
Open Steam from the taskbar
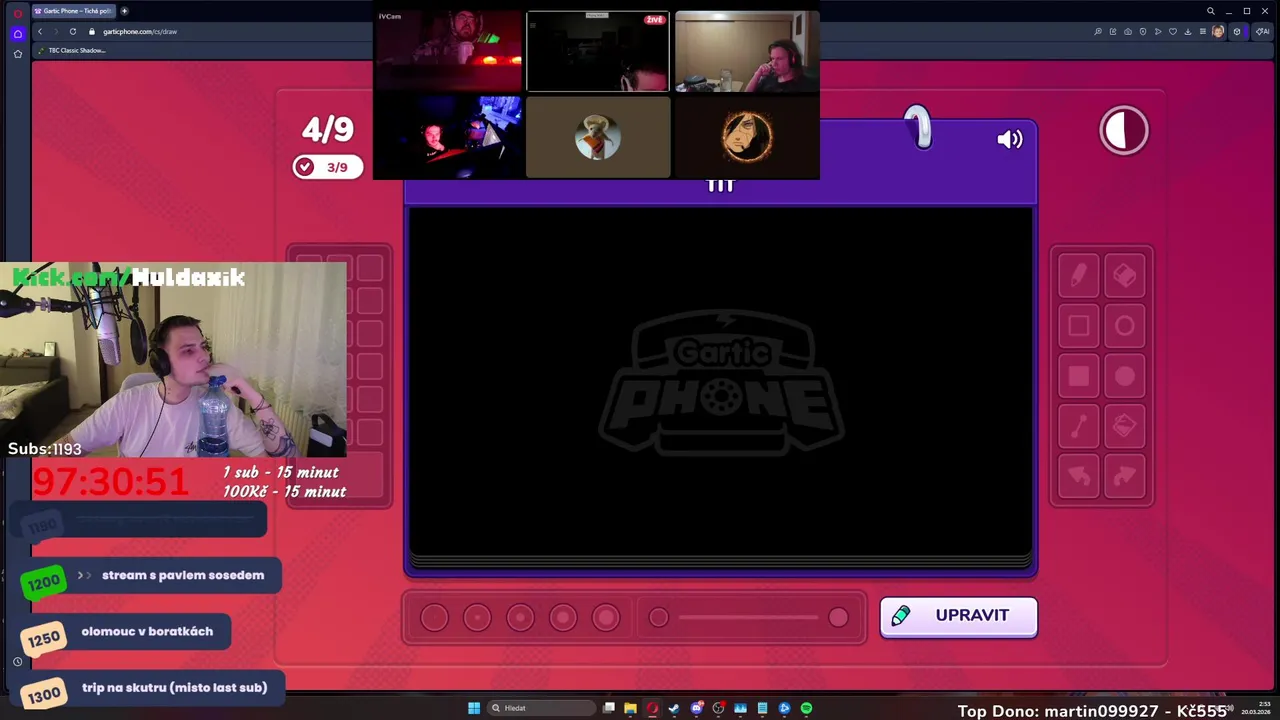click(674, 708)
